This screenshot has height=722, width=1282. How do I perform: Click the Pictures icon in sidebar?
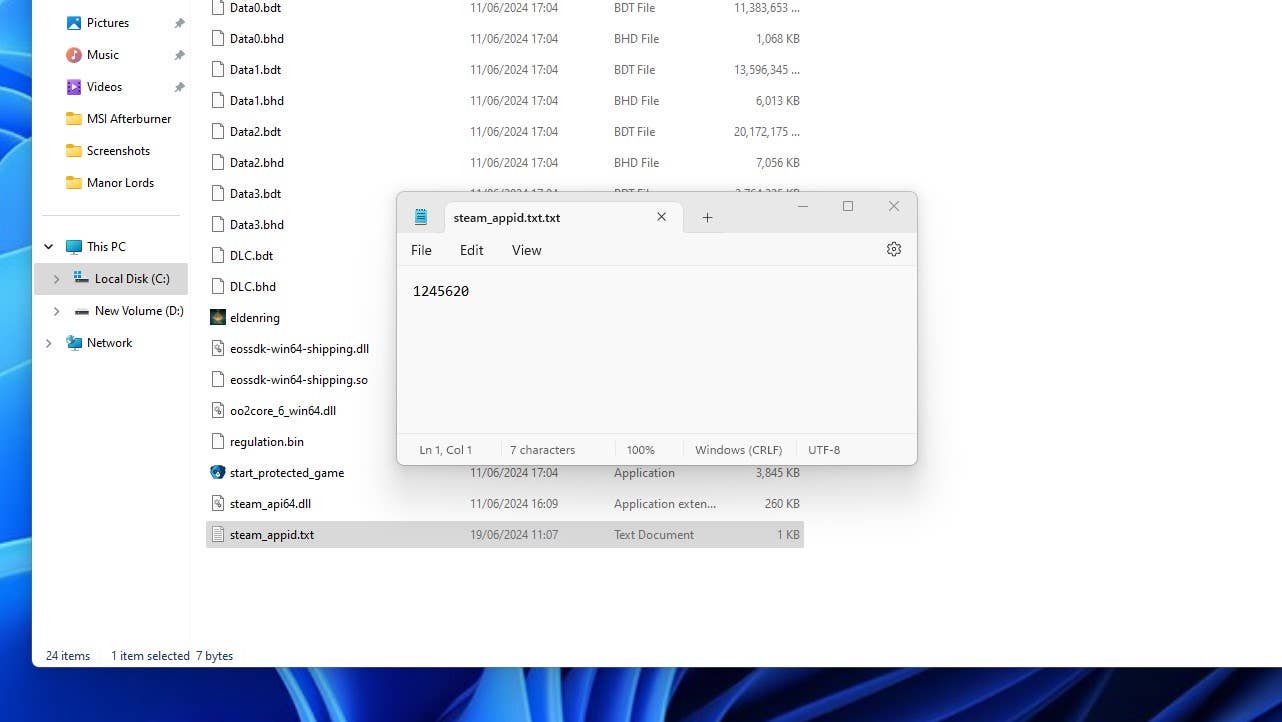(x=74, y=23)
